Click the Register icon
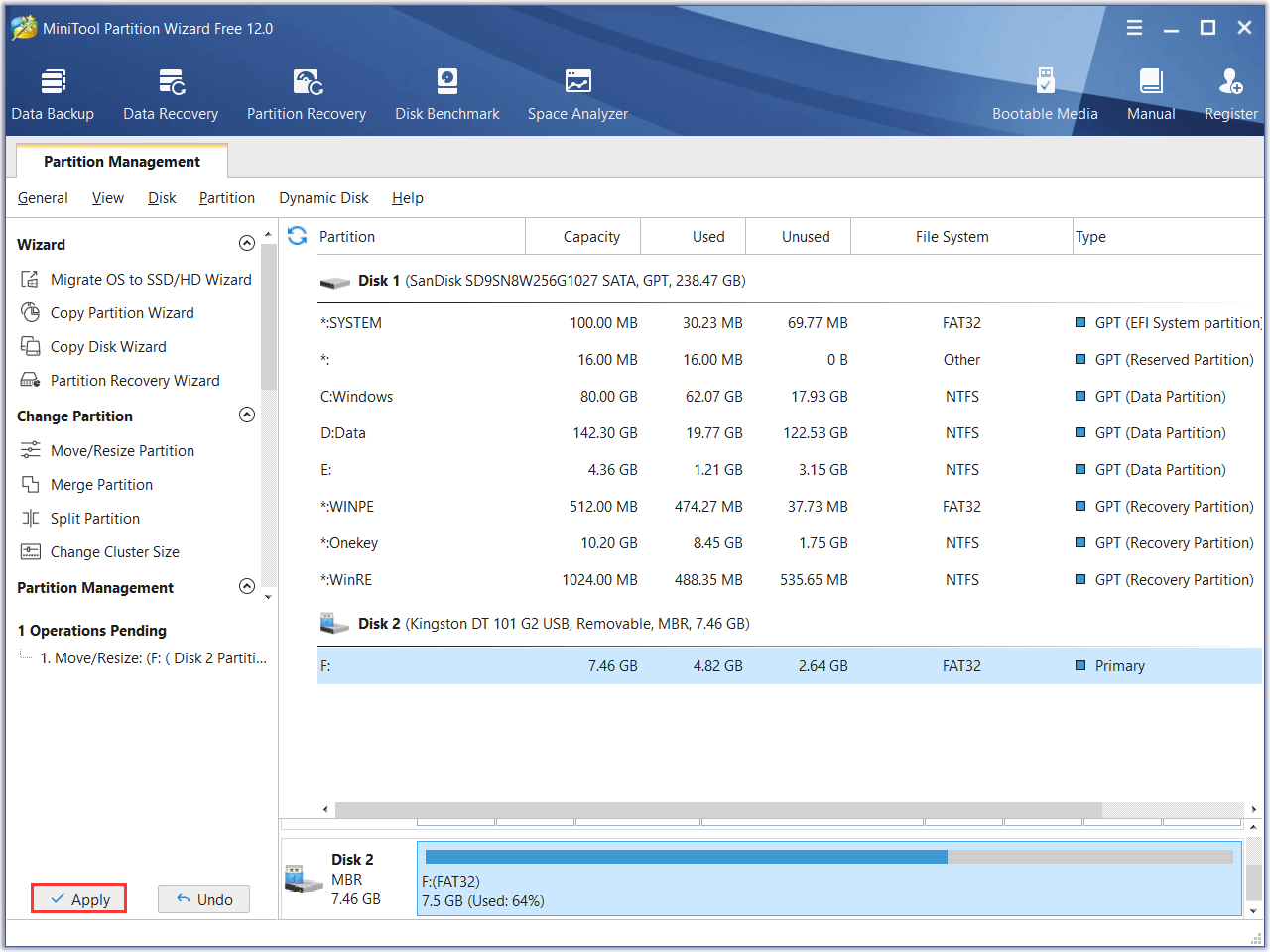Image resolution: width=1270 pixels, height=952 pixels. click(1231, 81)
